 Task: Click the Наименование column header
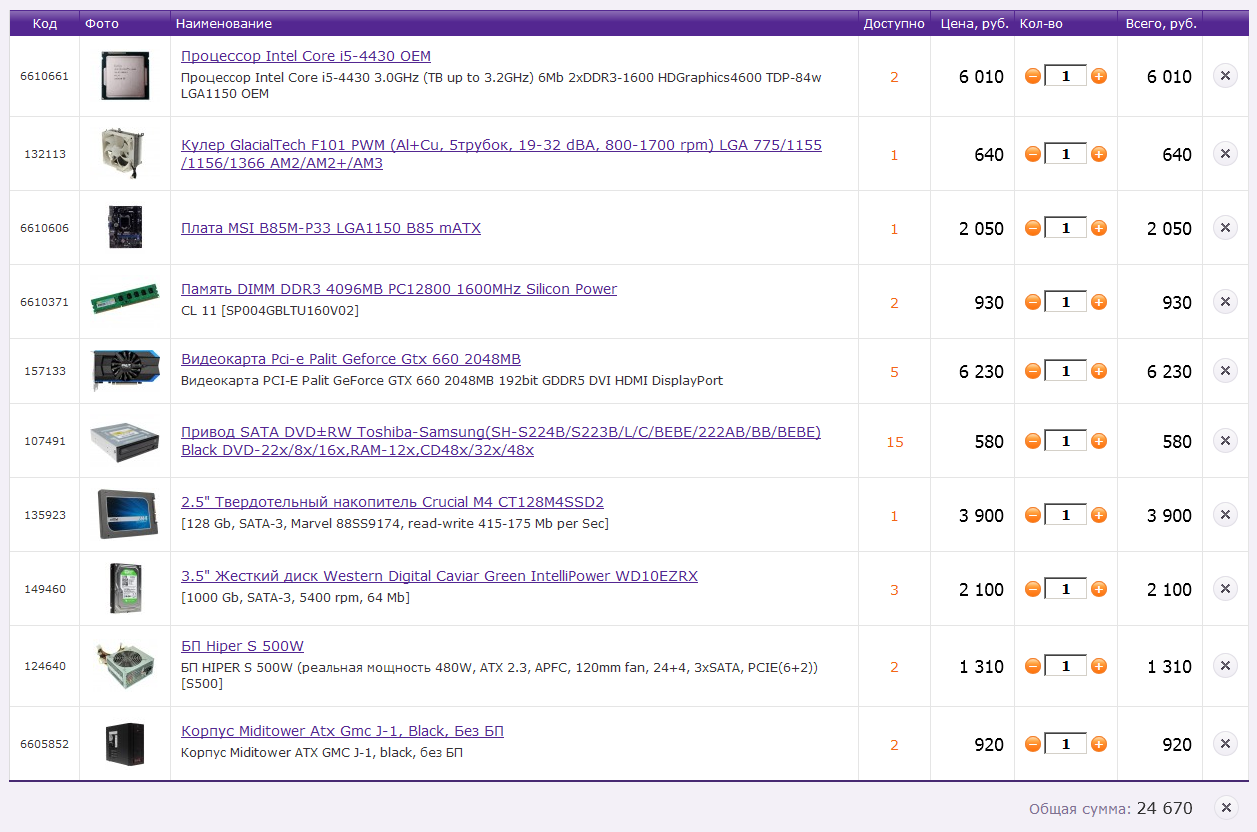223,23
